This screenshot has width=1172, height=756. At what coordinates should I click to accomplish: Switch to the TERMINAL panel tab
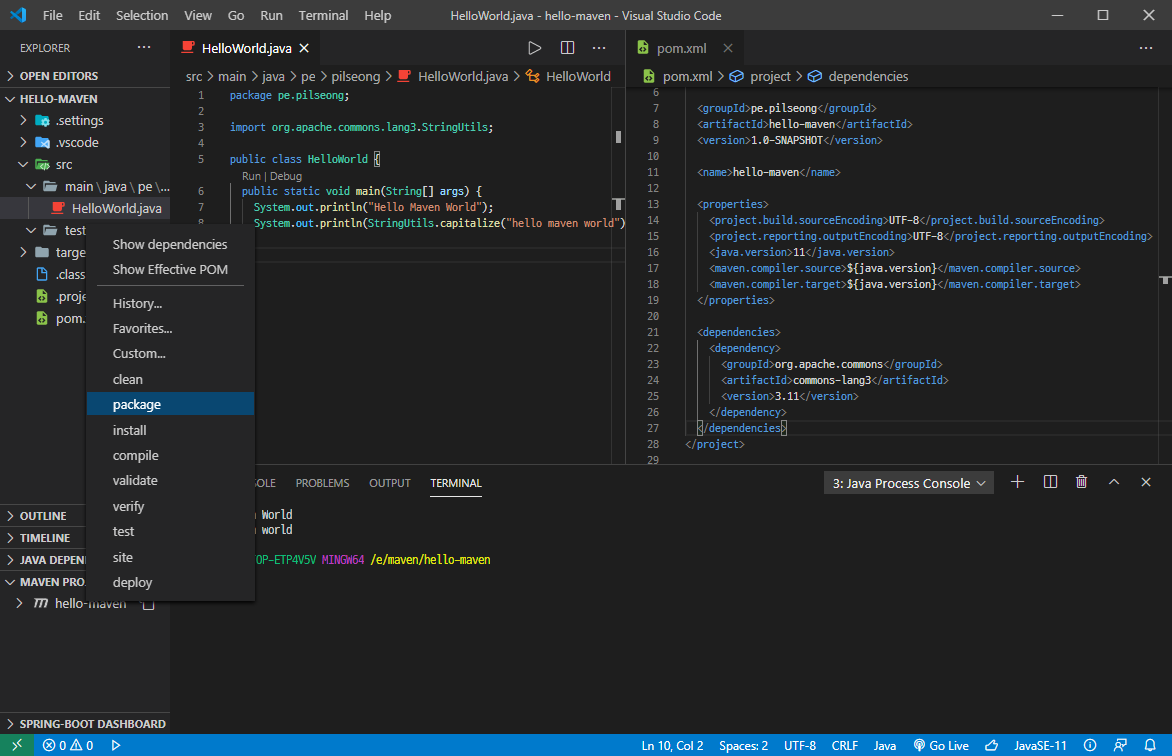(456, 483)
